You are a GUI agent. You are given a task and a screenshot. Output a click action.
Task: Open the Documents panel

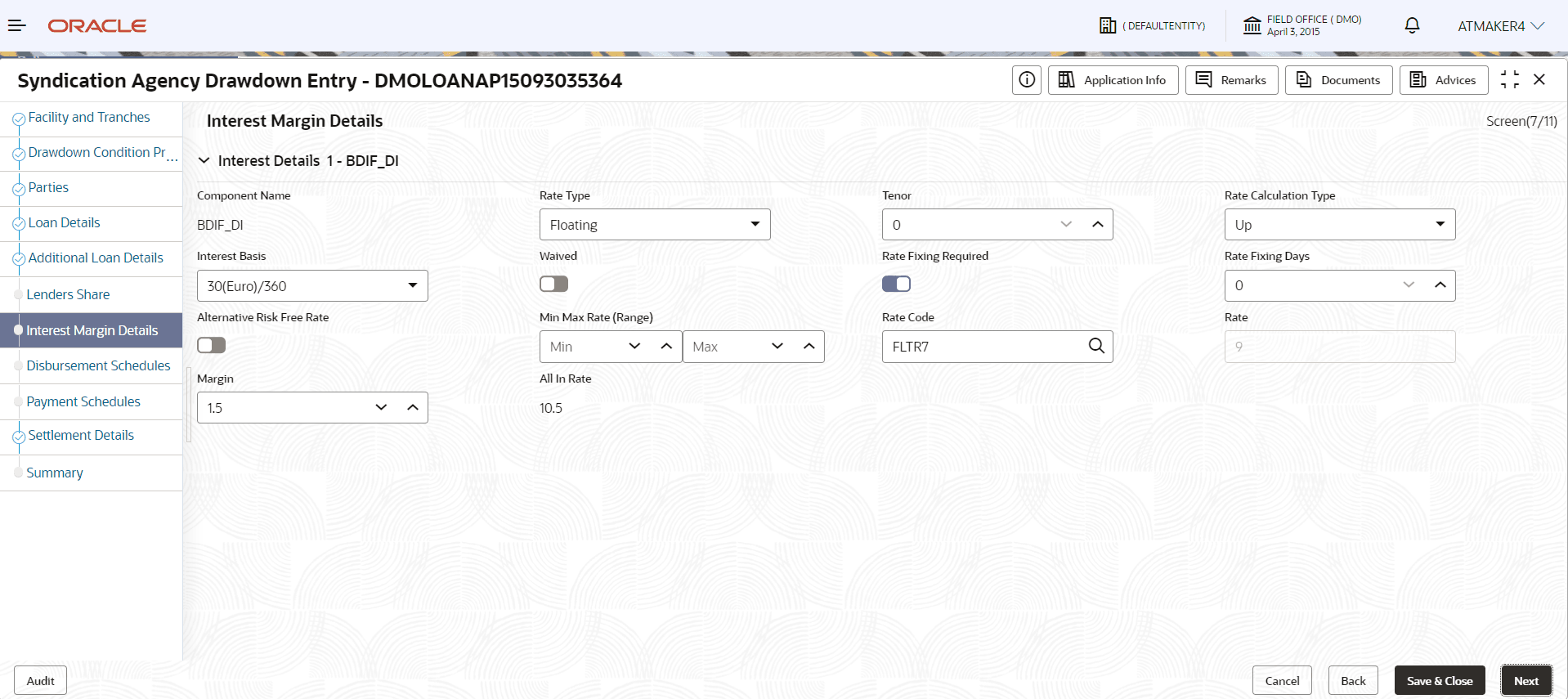coord(1339,80)
